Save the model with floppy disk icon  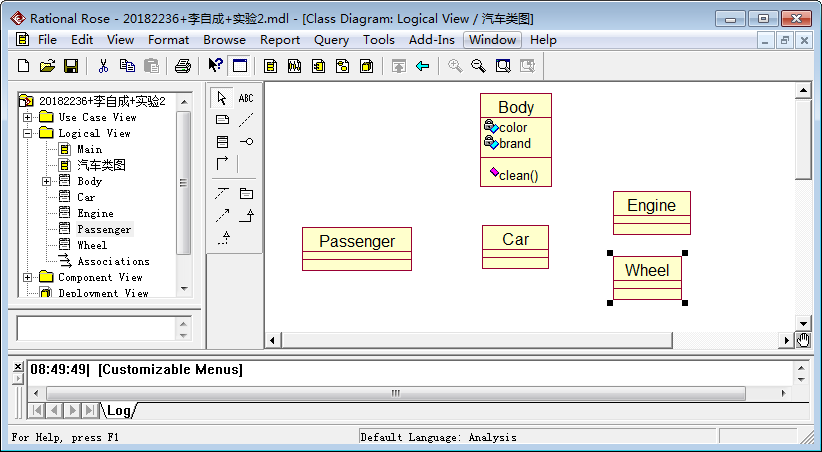(71, 66)
